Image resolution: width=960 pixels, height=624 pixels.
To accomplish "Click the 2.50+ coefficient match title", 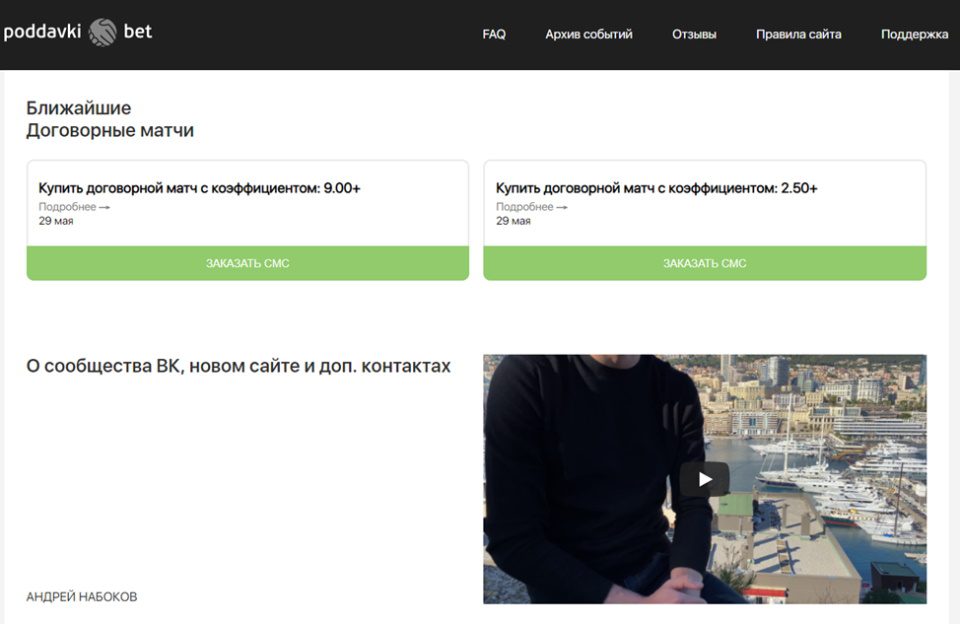I will [656, 188].
